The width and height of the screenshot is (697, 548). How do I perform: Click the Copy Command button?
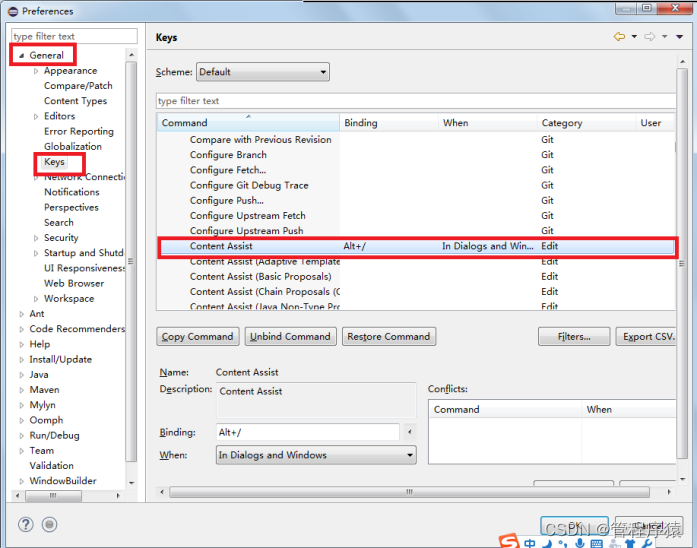tap(198, 336)
